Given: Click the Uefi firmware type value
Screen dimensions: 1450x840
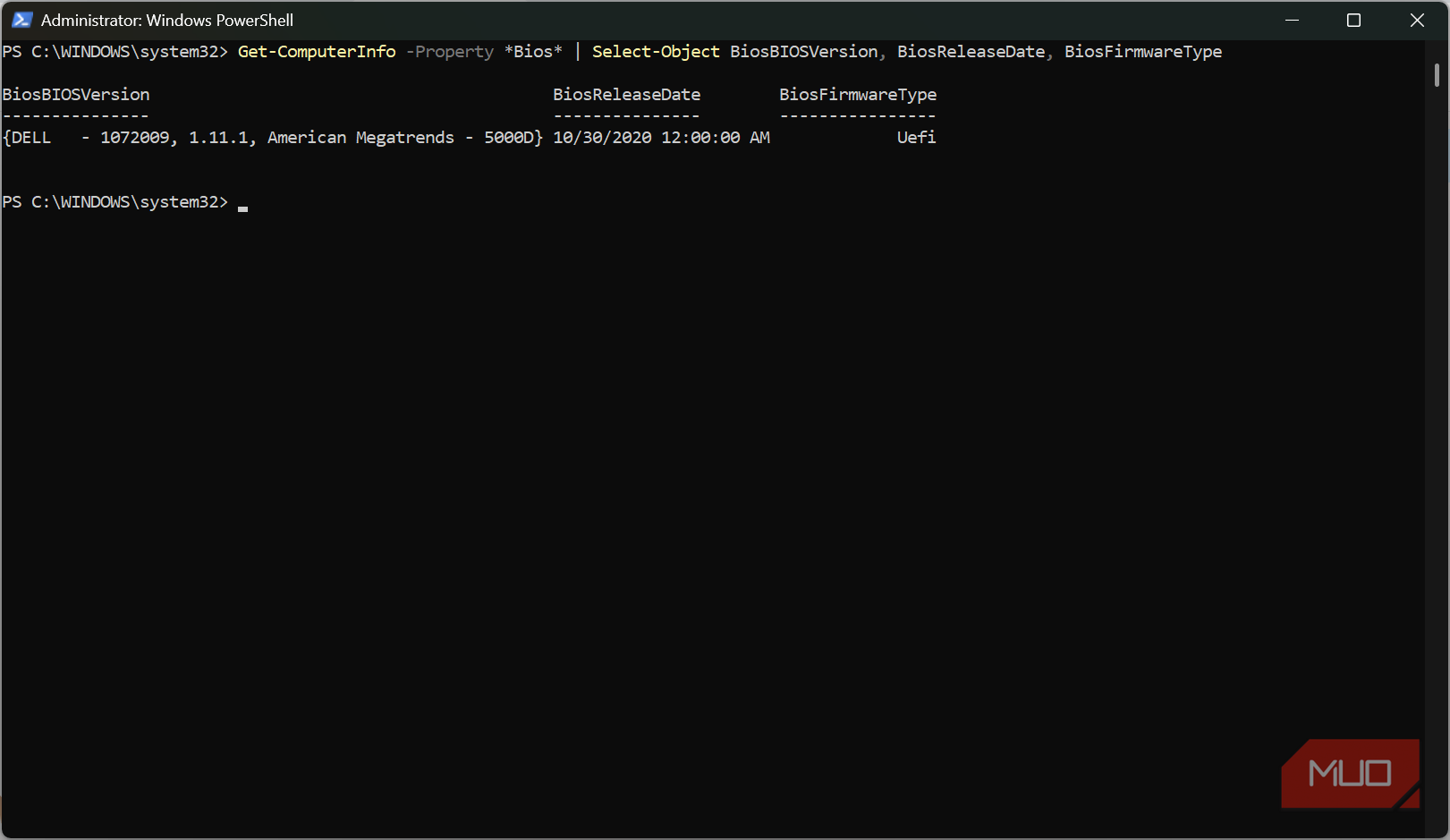Looking at the screenshot, I should [x=917, y=138].
